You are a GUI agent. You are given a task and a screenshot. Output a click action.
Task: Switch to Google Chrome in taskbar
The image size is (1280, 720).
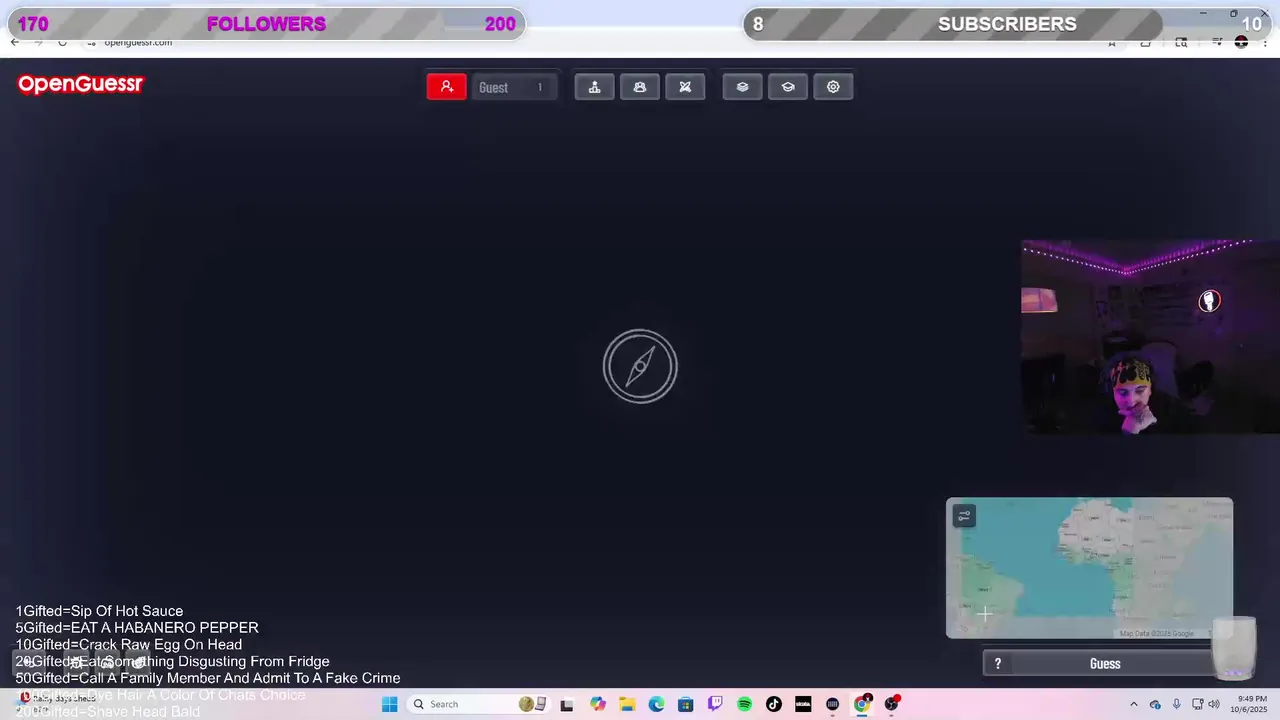pyautogui.click(x=862, y=704)
